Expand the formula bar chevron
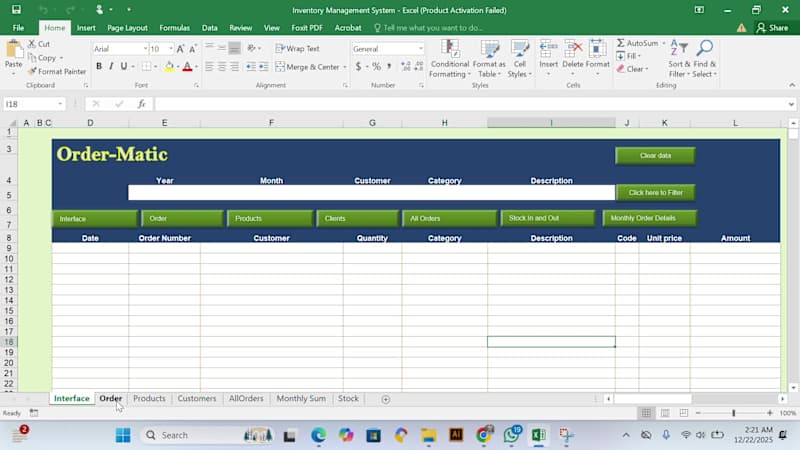This screenshot has height=450, width=800. click(791, 104)
